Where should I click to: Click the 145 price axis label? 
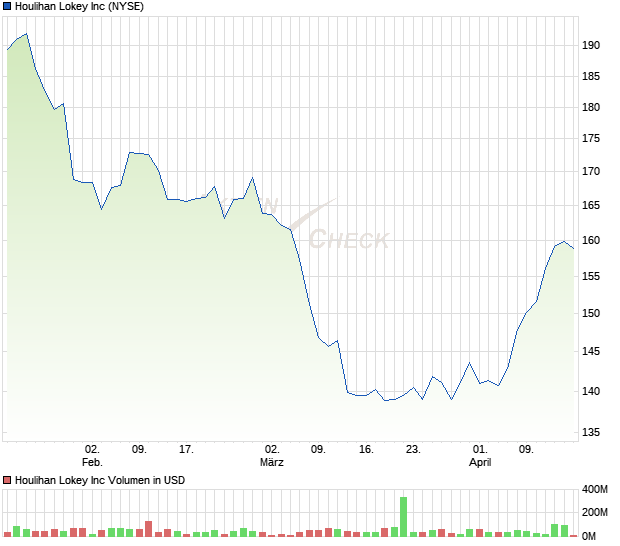[591, 351]
